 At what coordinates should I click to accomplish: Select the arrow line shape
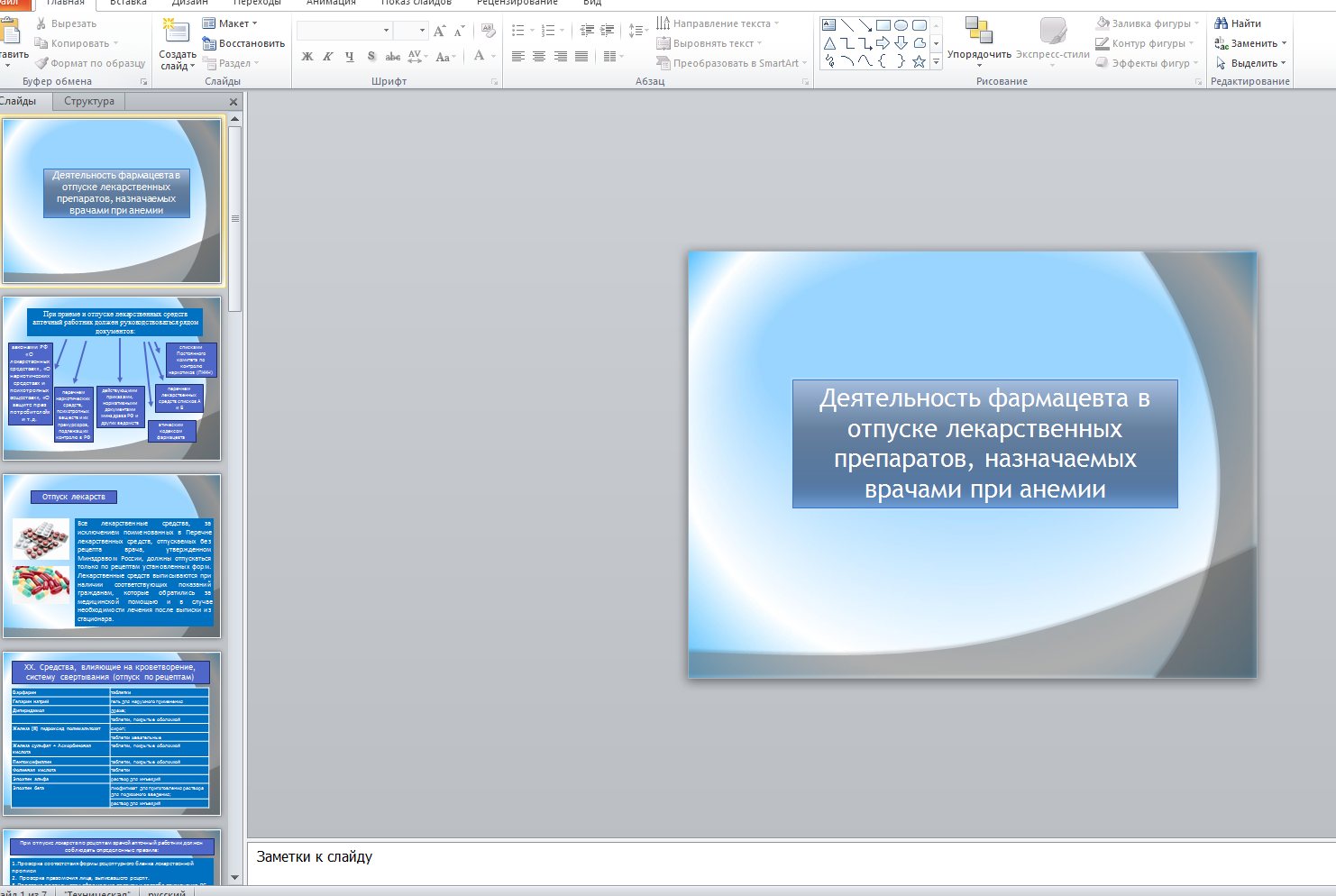pyautogui.click(x=865, y=25)
